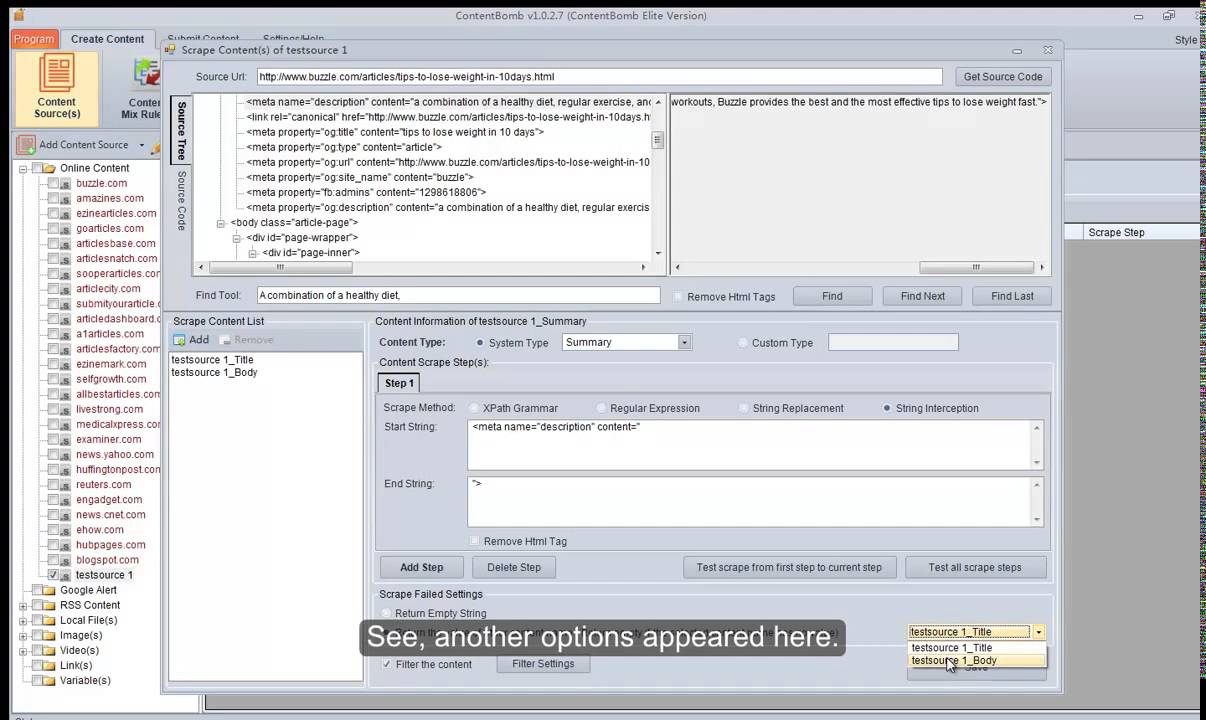Expand the RSS Content tree node
The width and height of the screenshot is (1206, 720).
pyautogui.click(x=23, y=605)
